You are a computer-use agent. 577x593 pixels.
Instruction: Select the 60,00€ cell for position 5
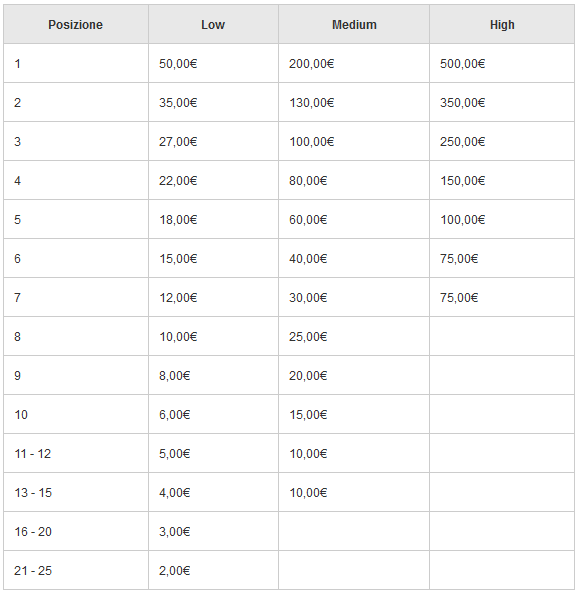[354, 219]
